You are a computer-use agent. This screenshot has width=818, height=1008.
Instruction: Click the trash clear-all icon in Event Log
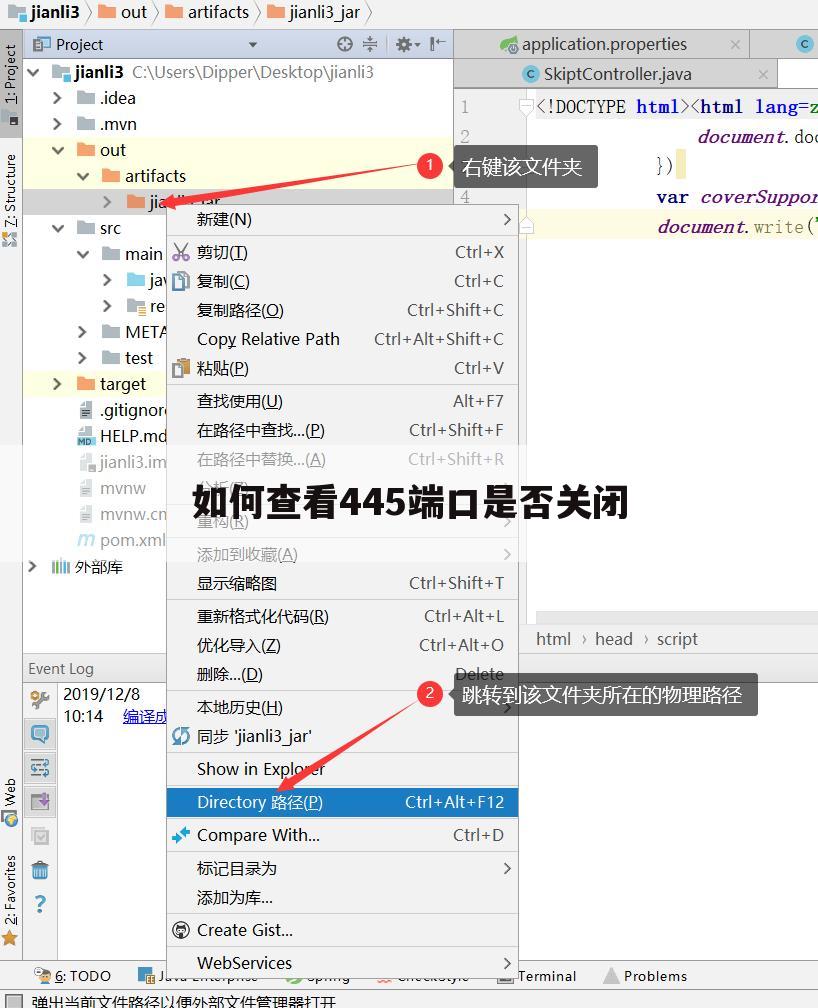click(40, 870)
